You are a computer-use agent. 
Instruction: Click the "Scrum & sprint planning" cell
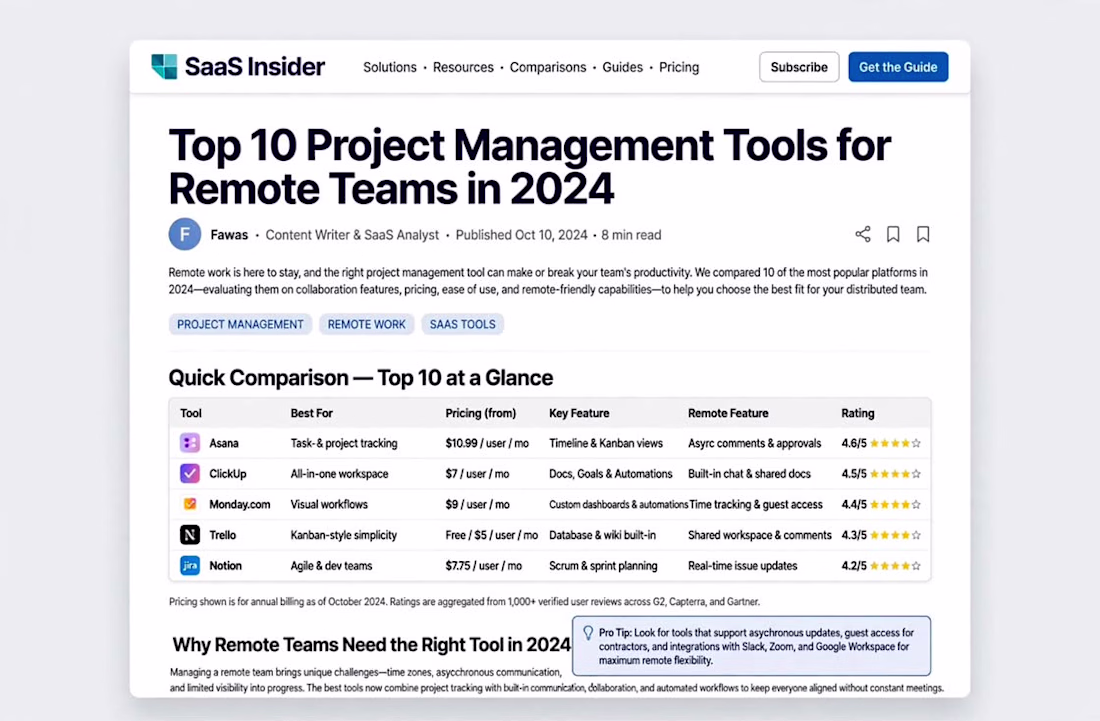[x=603, y=566]
